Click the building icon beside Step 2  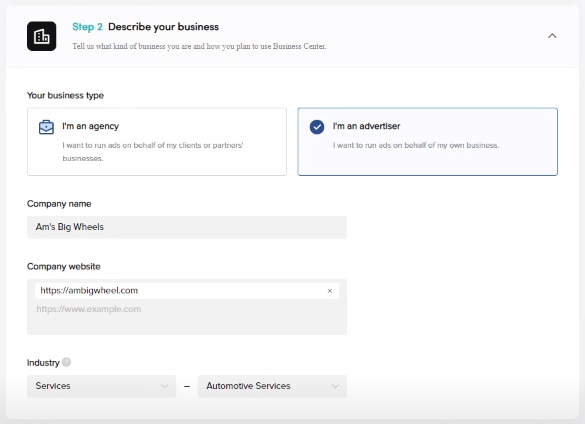pos(41,36)
